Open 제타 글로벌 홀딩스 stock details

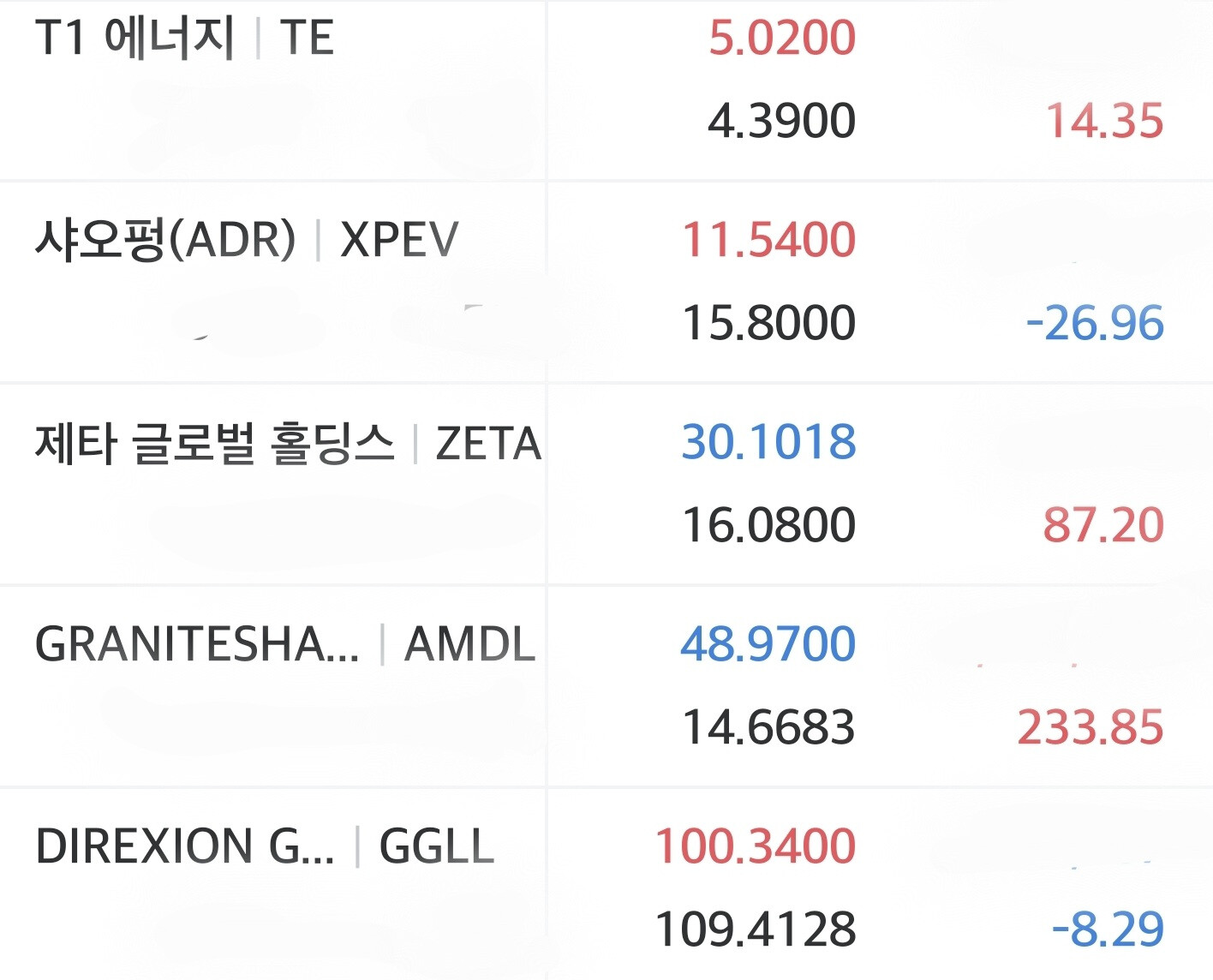(214, 443)
